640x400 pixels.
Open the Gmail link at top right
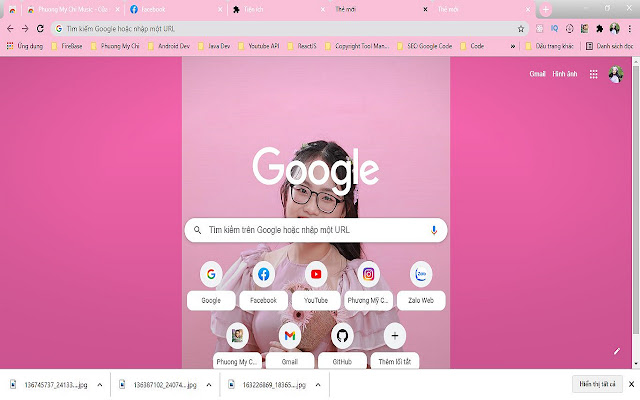tap(537, 74)
